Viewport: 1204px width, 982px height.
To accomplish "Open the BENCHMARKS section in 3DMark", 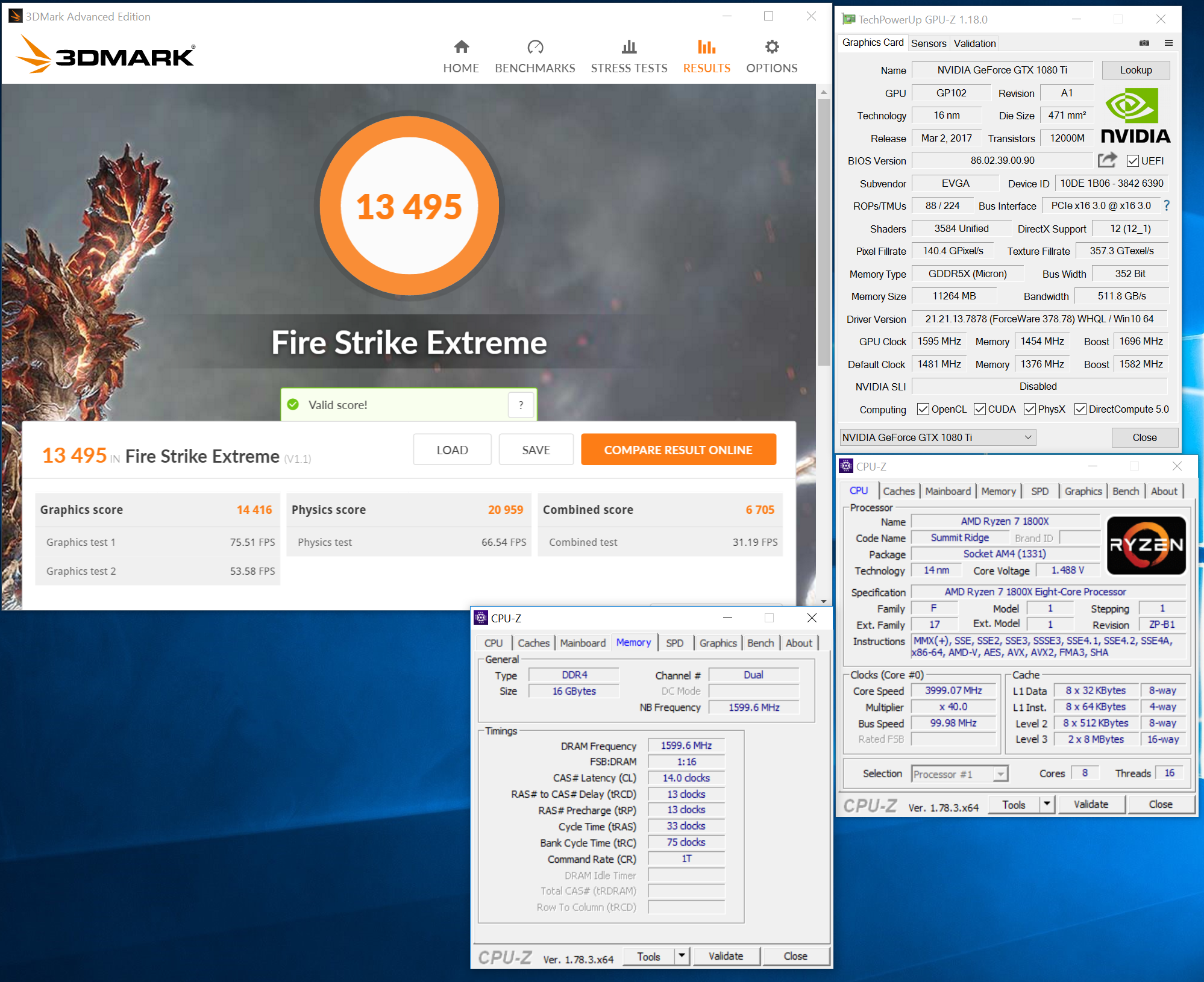I will click(535, 57).
